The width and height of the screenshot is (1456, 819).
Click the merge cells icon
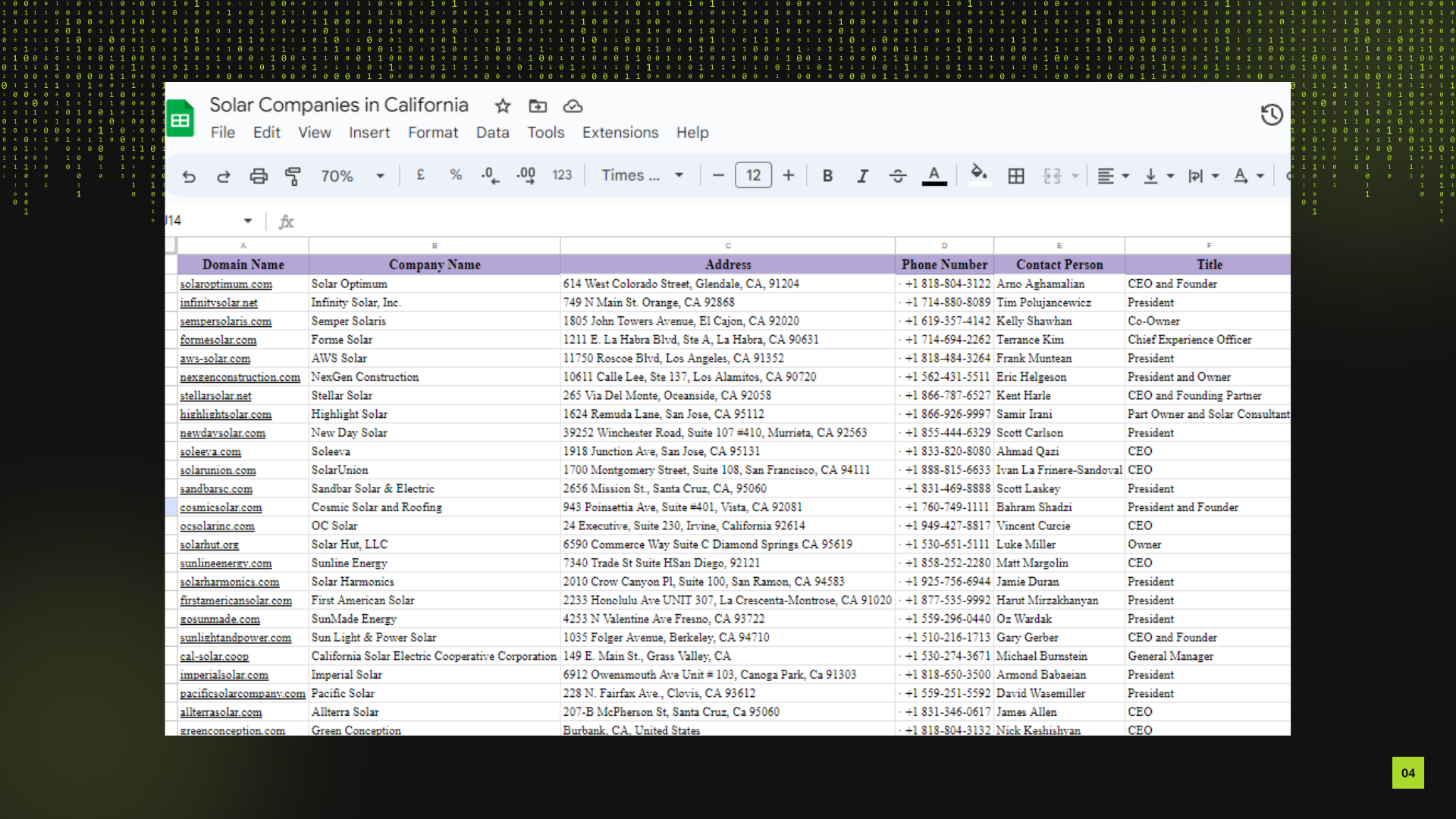click(x=1052, y=176)
